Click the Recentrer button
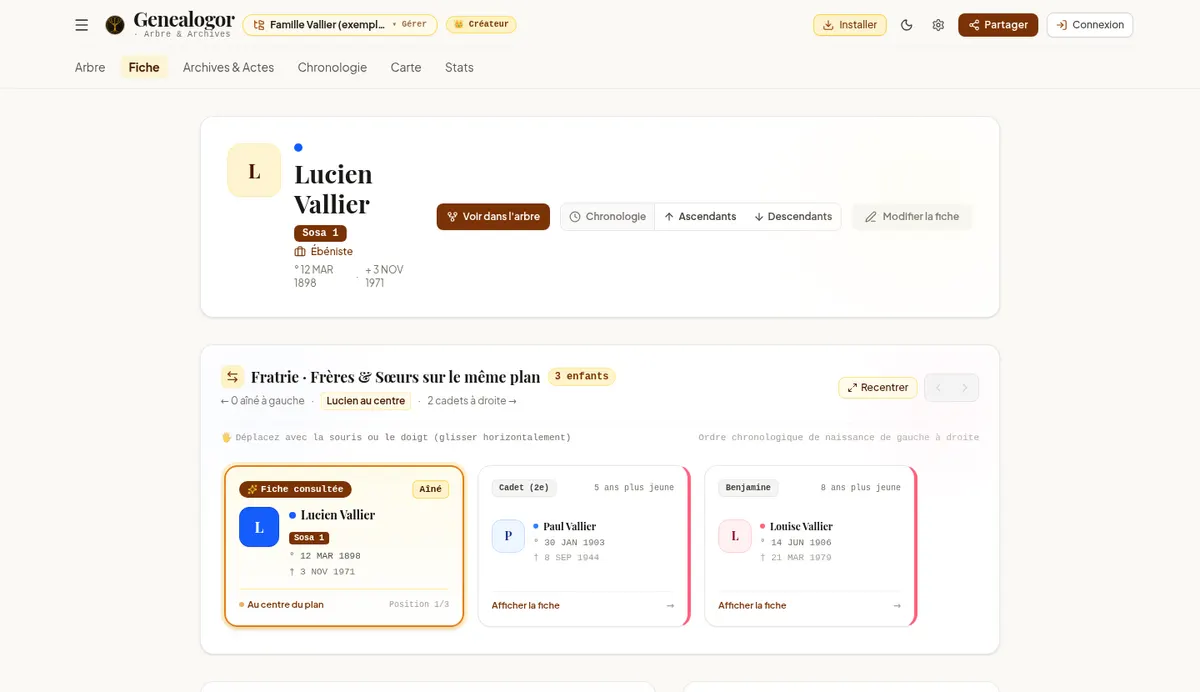The image size is (1200, 692). click(878, 388)
